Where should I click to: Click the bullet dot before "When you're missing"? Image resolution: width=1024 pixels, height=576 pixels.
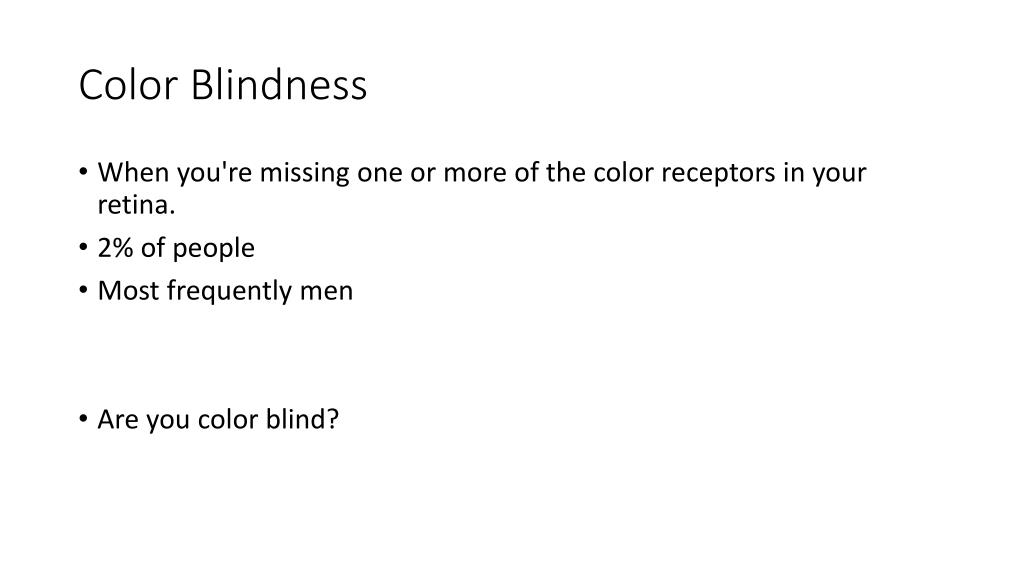(83, 172)
